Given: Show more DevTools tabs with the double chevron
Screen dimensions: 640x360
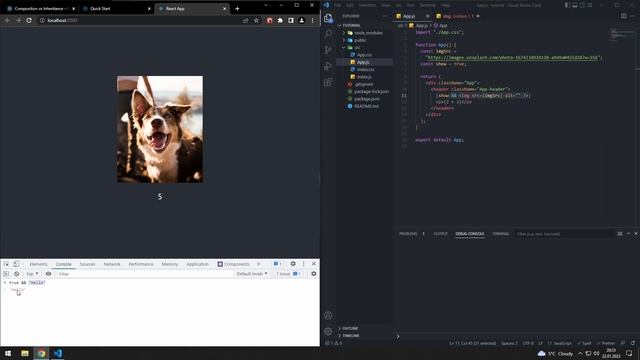Looking at the screenshot, I should click(x=258, y=264).
